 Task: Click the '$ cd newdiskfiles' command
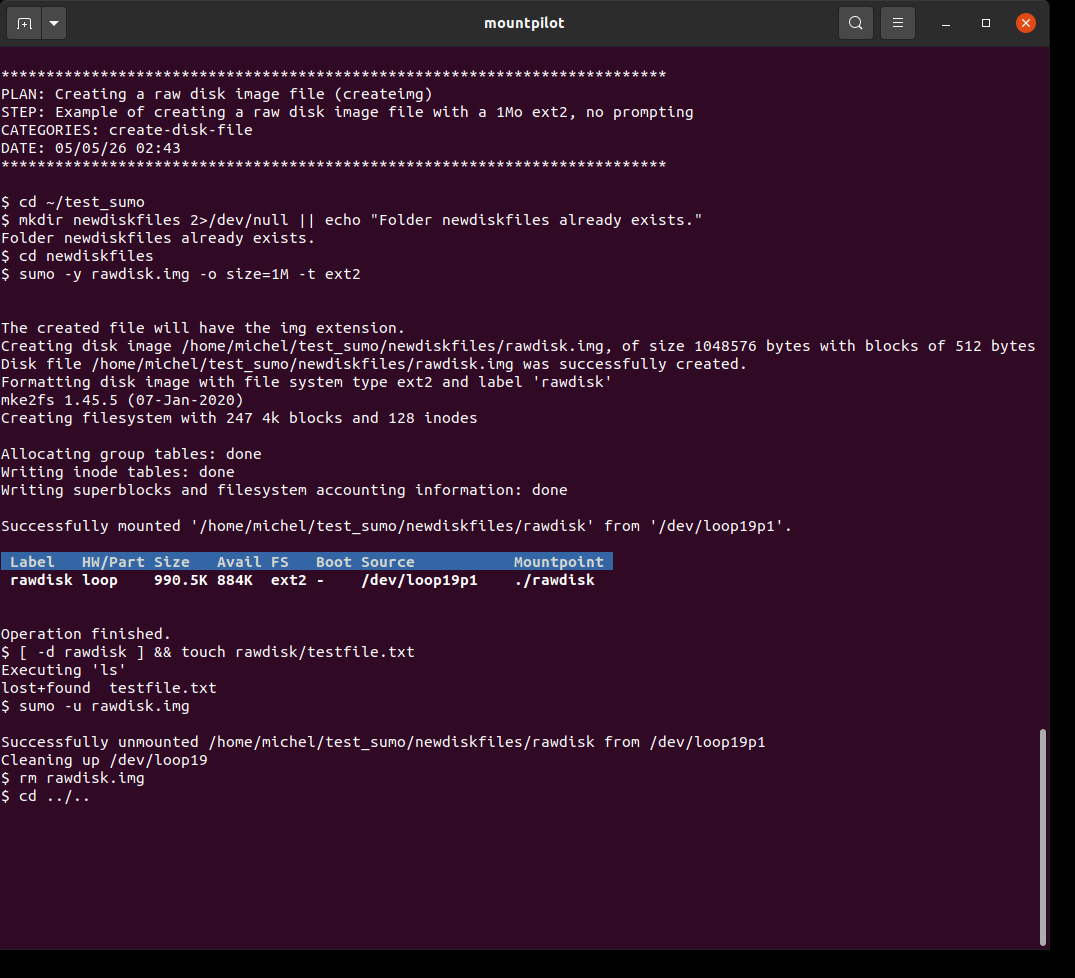(77, 256)
